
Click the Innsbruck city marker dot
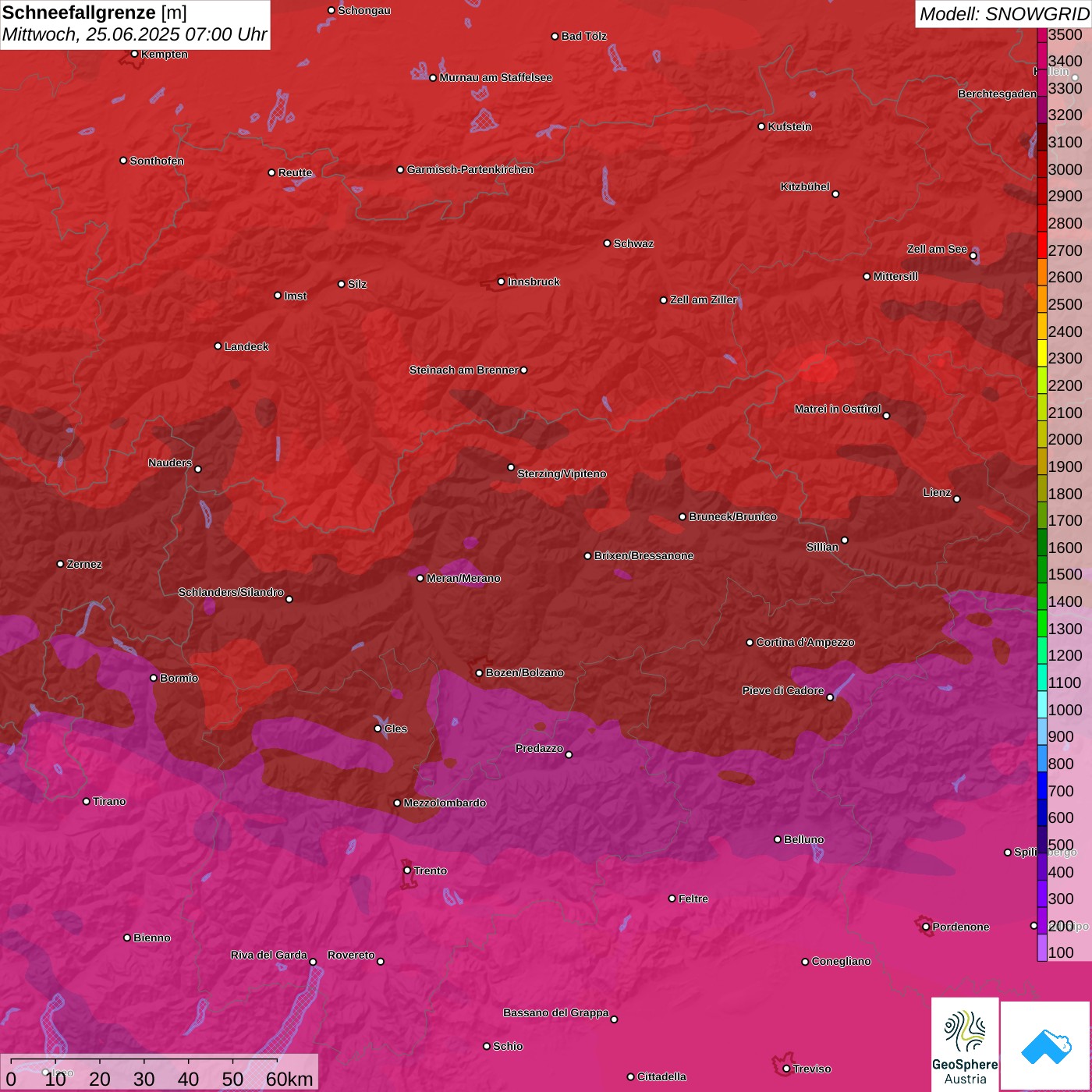click(502, 282)
